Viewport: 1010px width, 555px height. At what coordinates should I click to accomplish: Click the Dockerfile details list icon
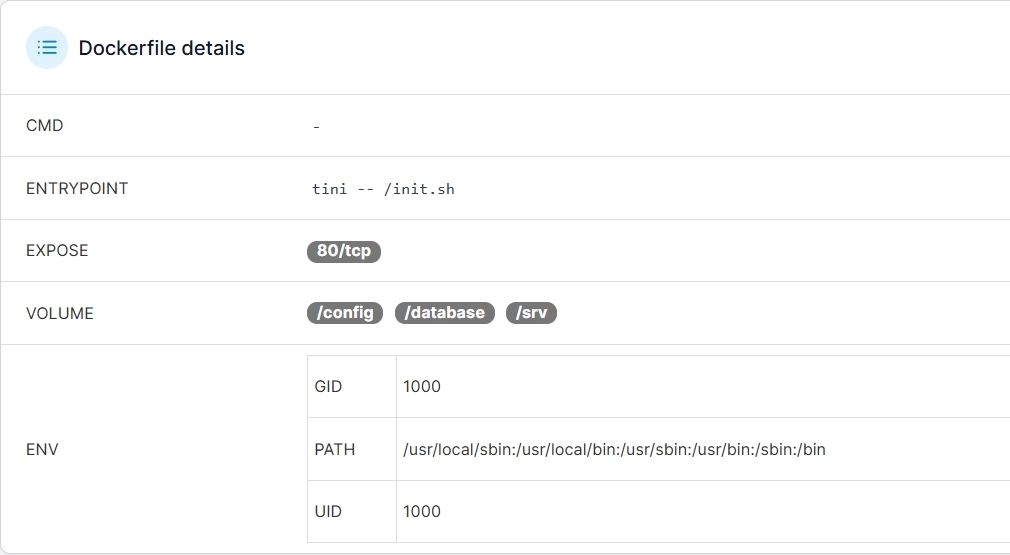point(46,48)
